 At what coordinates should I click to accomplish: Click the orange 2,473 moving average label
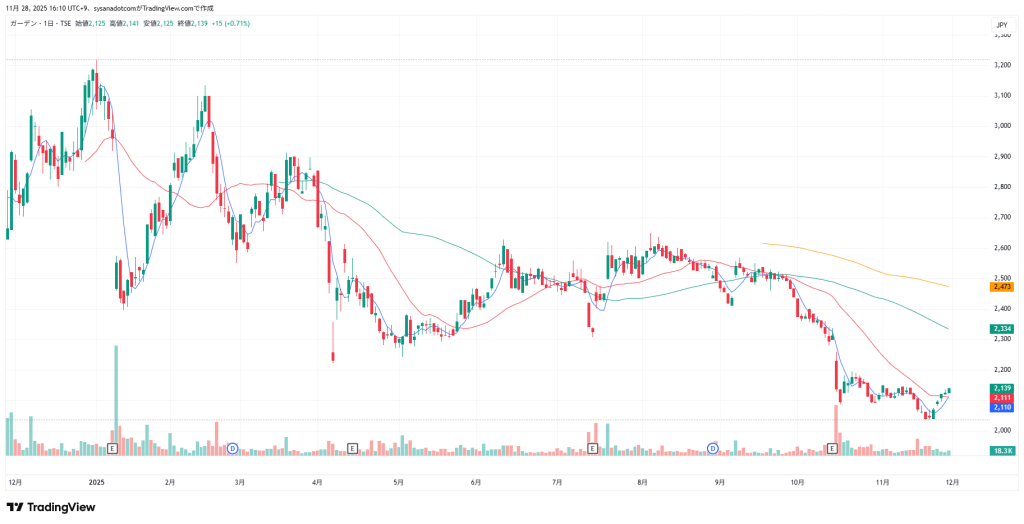coord(1002,287)
